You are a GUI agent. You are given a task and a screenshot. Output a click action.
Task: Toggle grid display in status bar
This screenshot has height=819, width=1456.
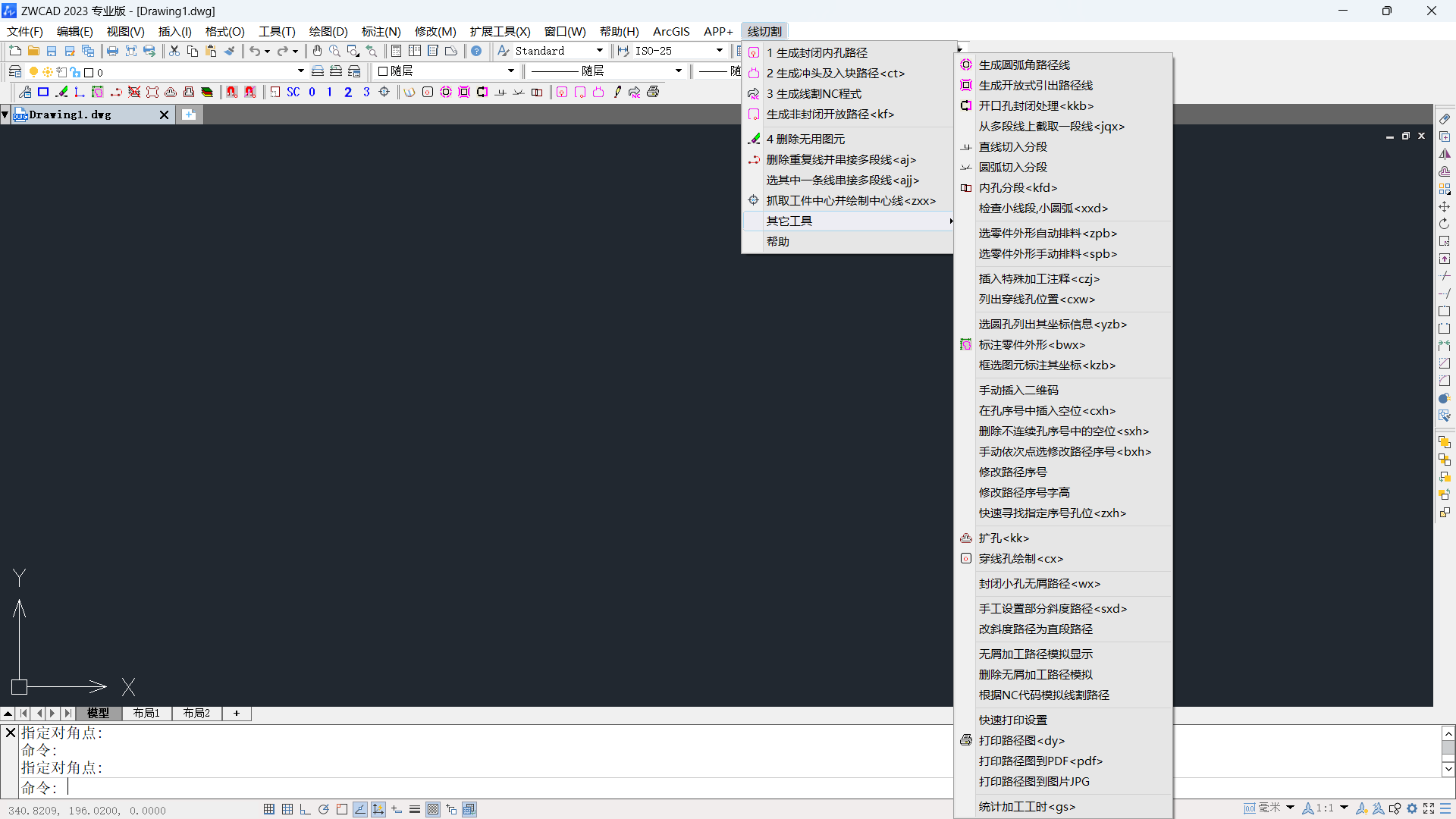(287, 809)
